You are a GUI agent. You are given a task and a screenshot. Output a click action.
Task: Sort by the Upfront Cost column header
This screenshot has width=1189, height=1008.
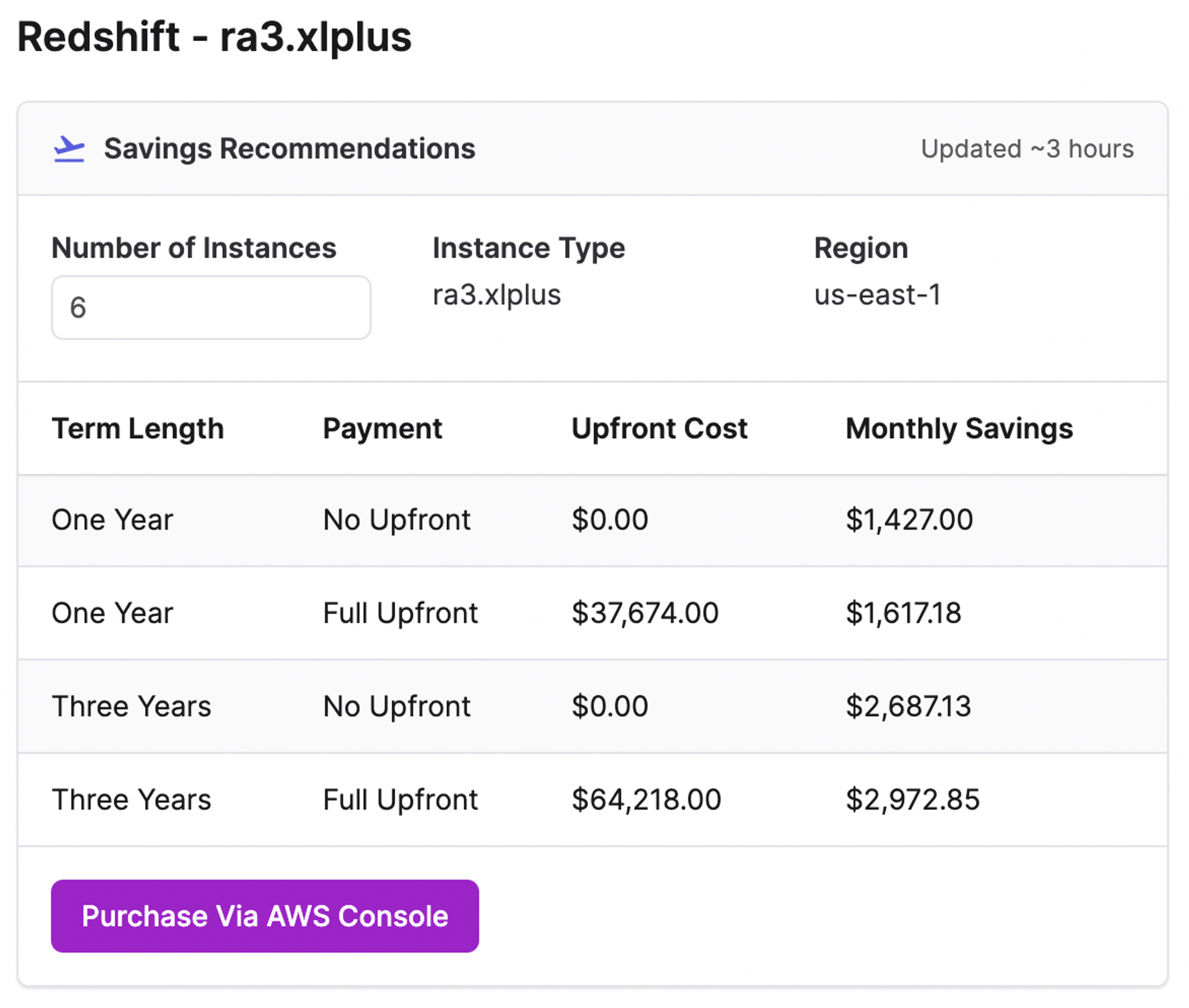pyautogui.click(x=660, y=428)
